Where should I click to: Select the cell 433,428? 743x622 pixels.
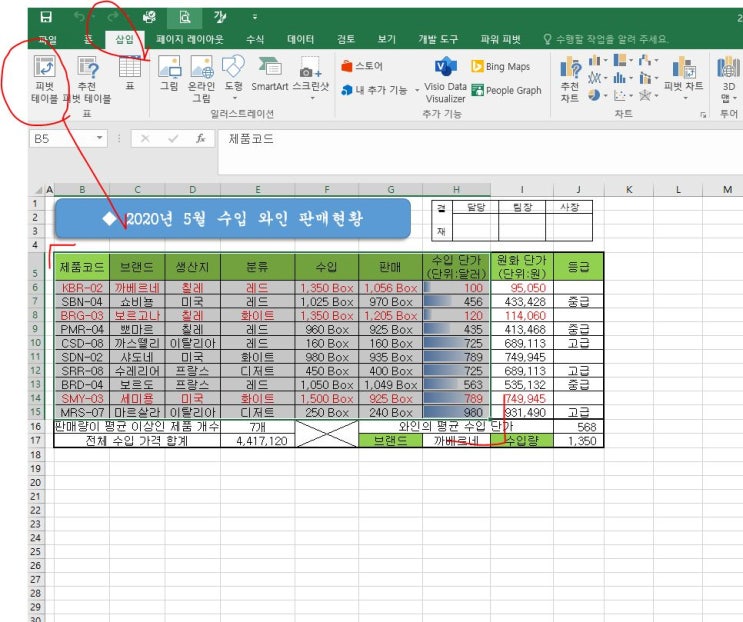pos(522,301)
